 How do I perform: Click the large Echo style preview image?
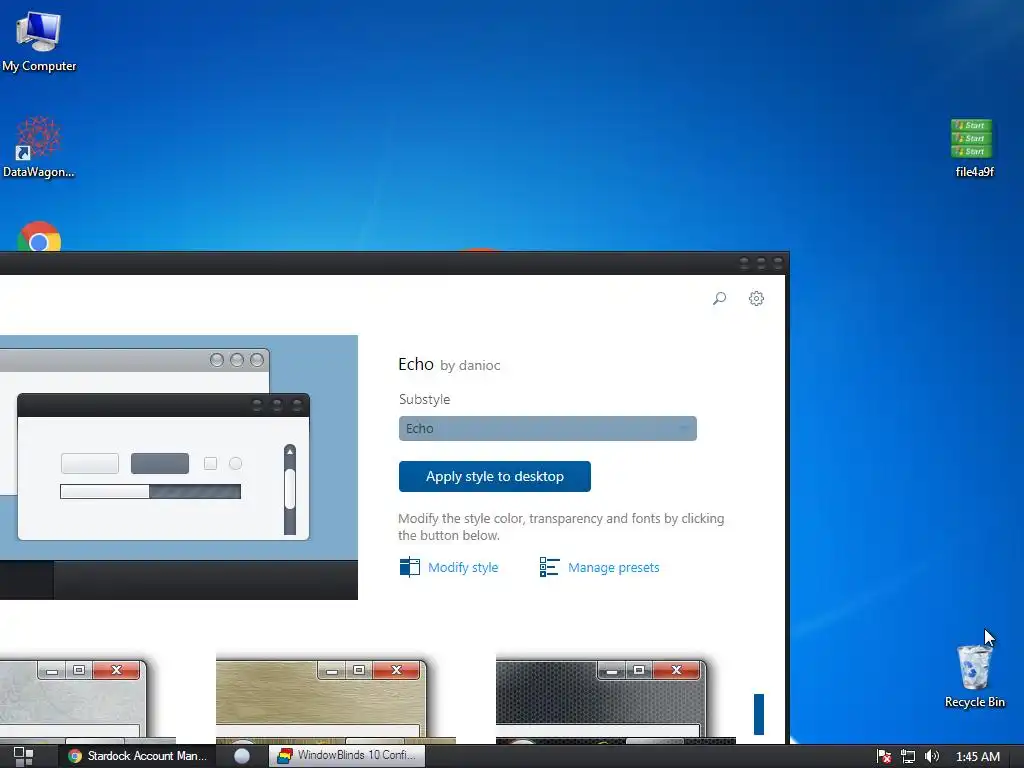coord(178,467)
